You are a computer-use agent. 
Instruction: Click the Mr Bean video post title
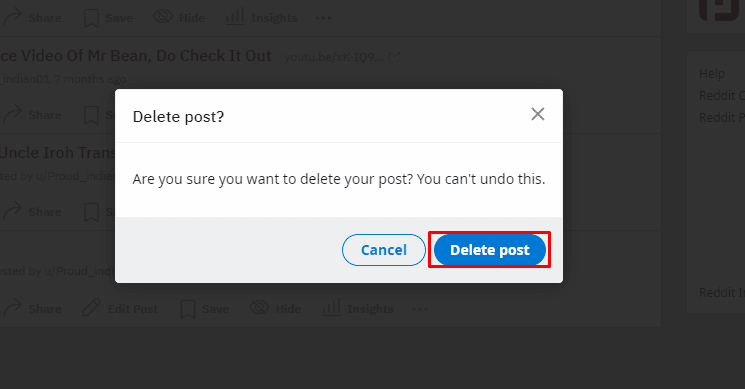[136, 56]
